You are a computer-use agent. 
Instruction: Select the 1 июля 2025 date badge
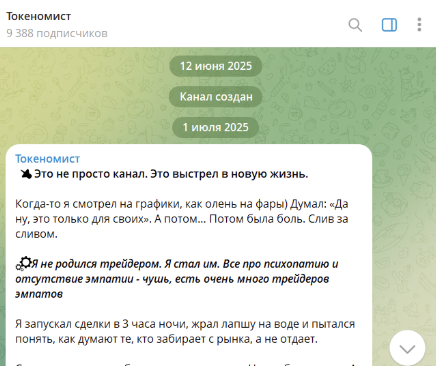[x=216, y=127]
